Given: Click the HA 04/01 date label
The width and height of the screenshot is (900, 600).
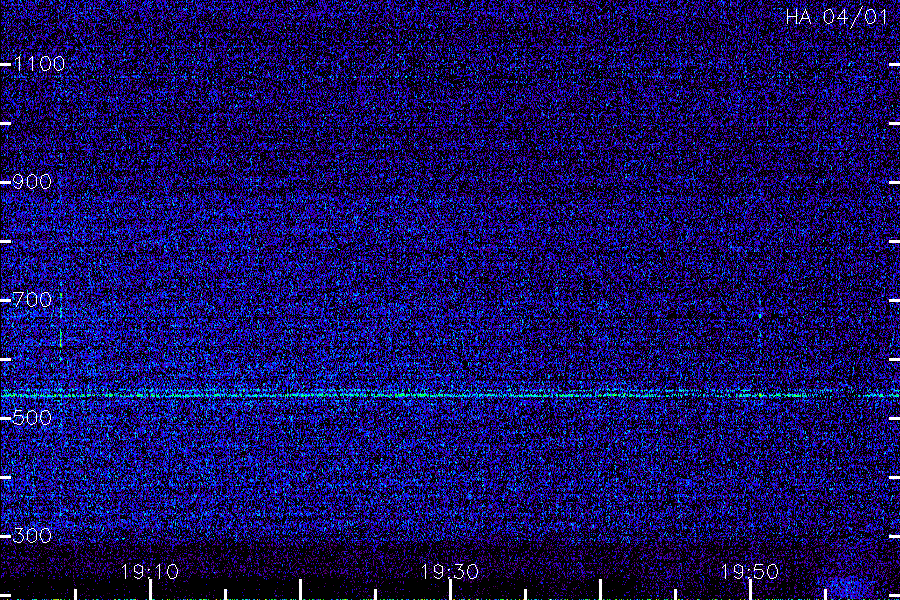Looking at the screenshot, I should coord(837,17).
